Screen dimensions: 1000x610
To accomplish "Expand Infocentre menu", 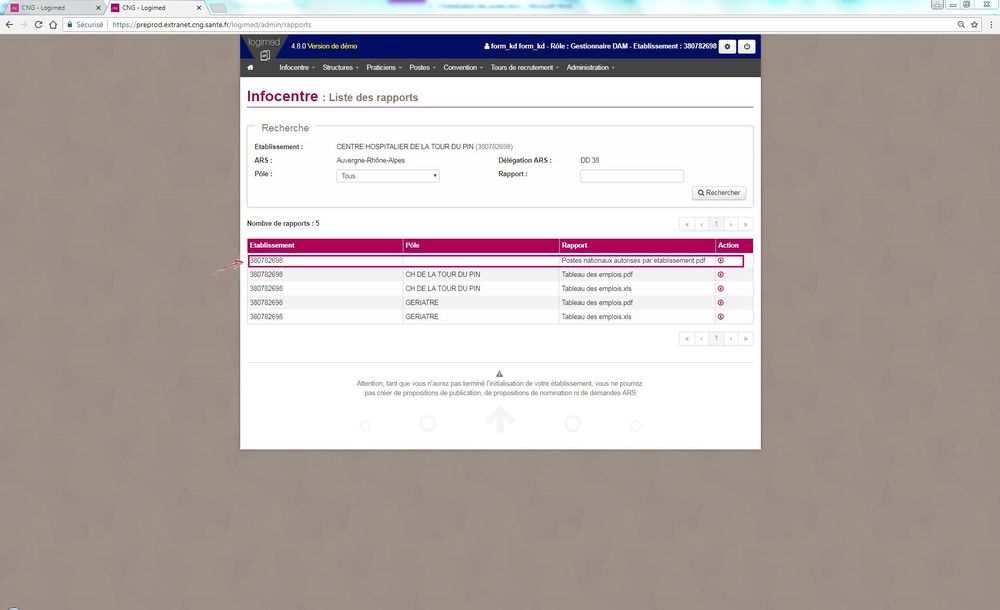I will coord(297,68).
